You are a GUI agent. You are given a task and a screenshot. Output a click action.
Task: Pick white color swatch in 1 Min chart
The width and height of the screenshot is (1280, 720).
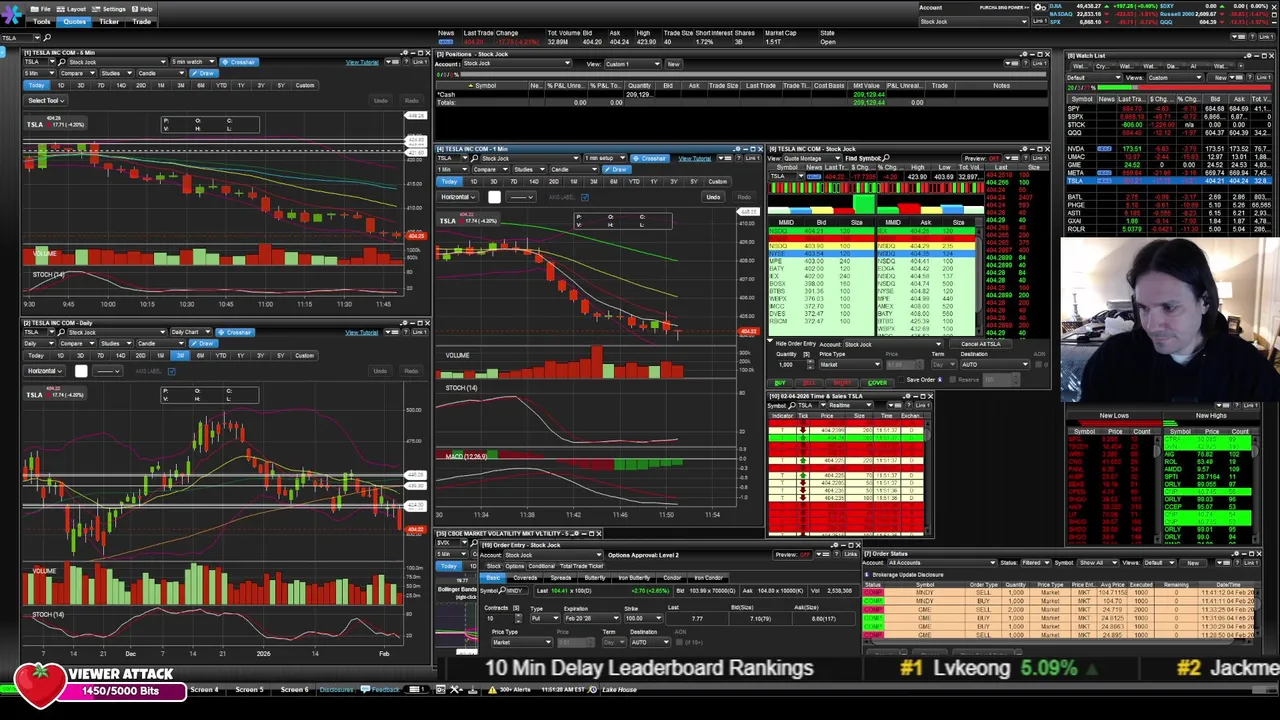494,197
